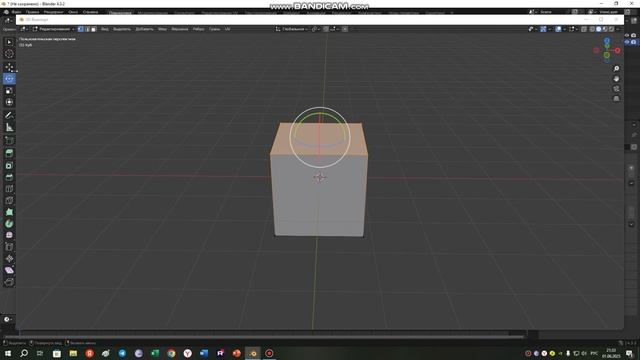Click the red X axis gizmo ball
Viewport: 640px width, 360px height.
tap(618, 51)
